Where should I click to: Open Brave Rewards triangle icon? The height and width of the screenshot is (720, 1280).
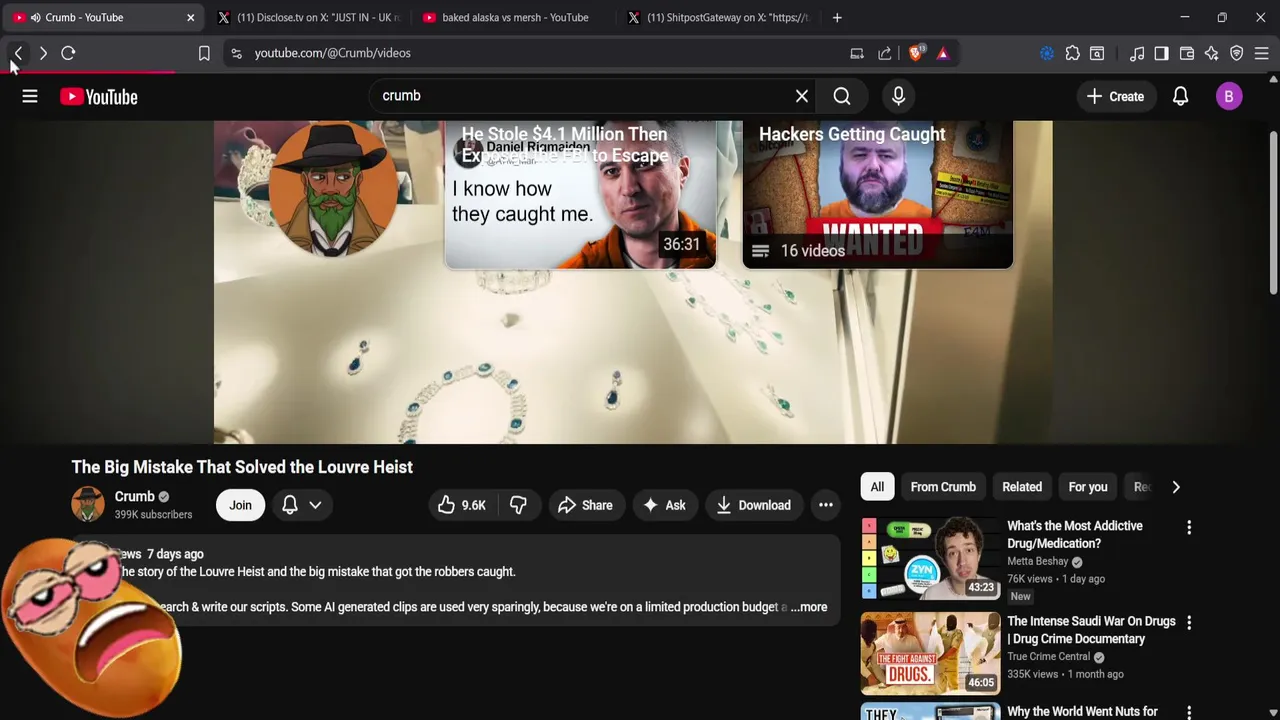[x=943, y=53]
